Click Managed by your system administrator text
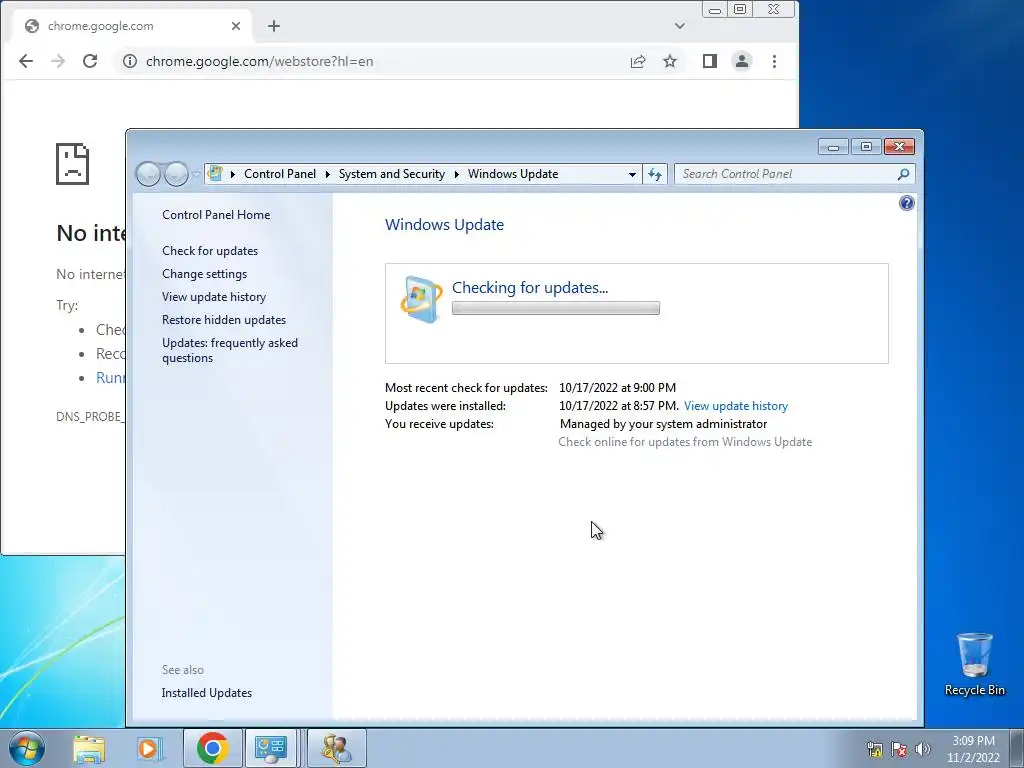Image resolution: width=1024 pixels, height=768 pixels. 663,424
